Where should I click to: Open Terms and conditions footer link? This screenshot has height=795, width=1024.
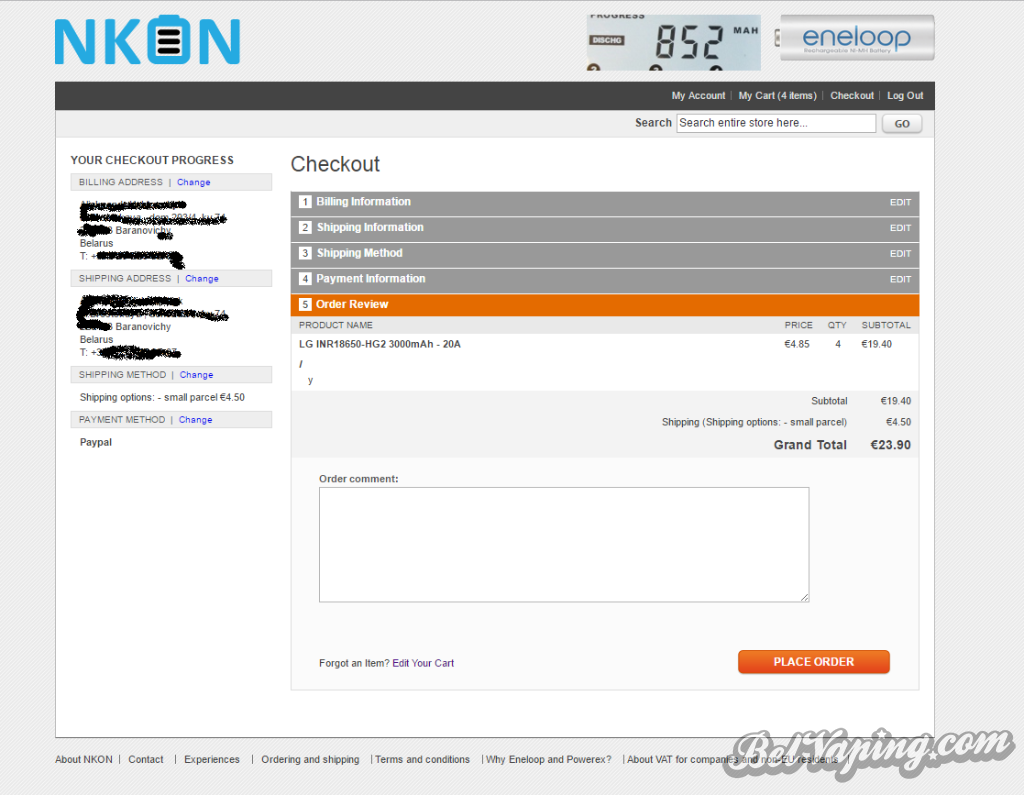pos(422,760)
